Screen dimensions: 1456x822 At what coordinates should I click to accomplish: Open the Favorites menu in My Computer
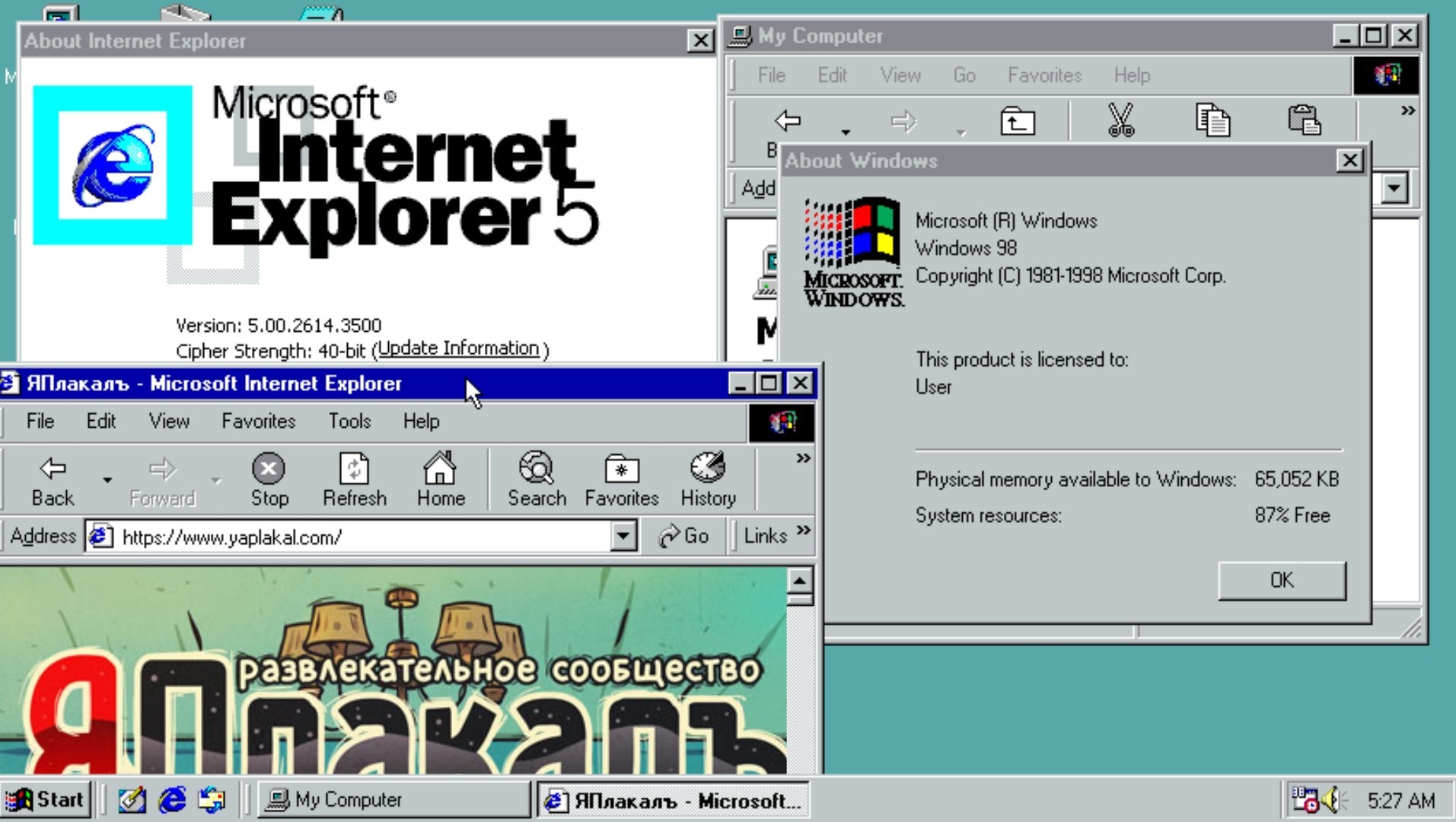tap(1044, 75)
